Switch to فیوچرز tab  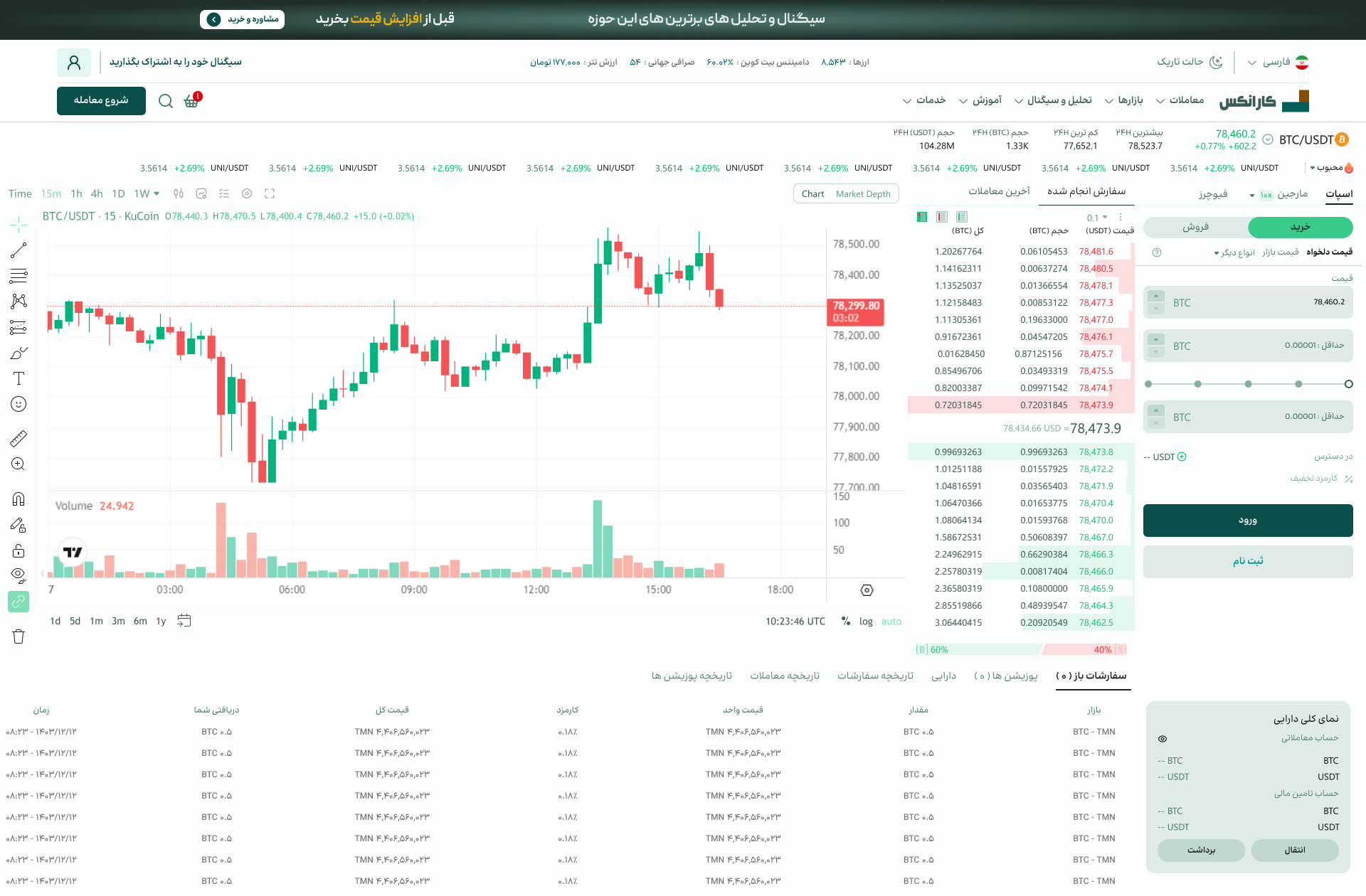pos(1213,193)
